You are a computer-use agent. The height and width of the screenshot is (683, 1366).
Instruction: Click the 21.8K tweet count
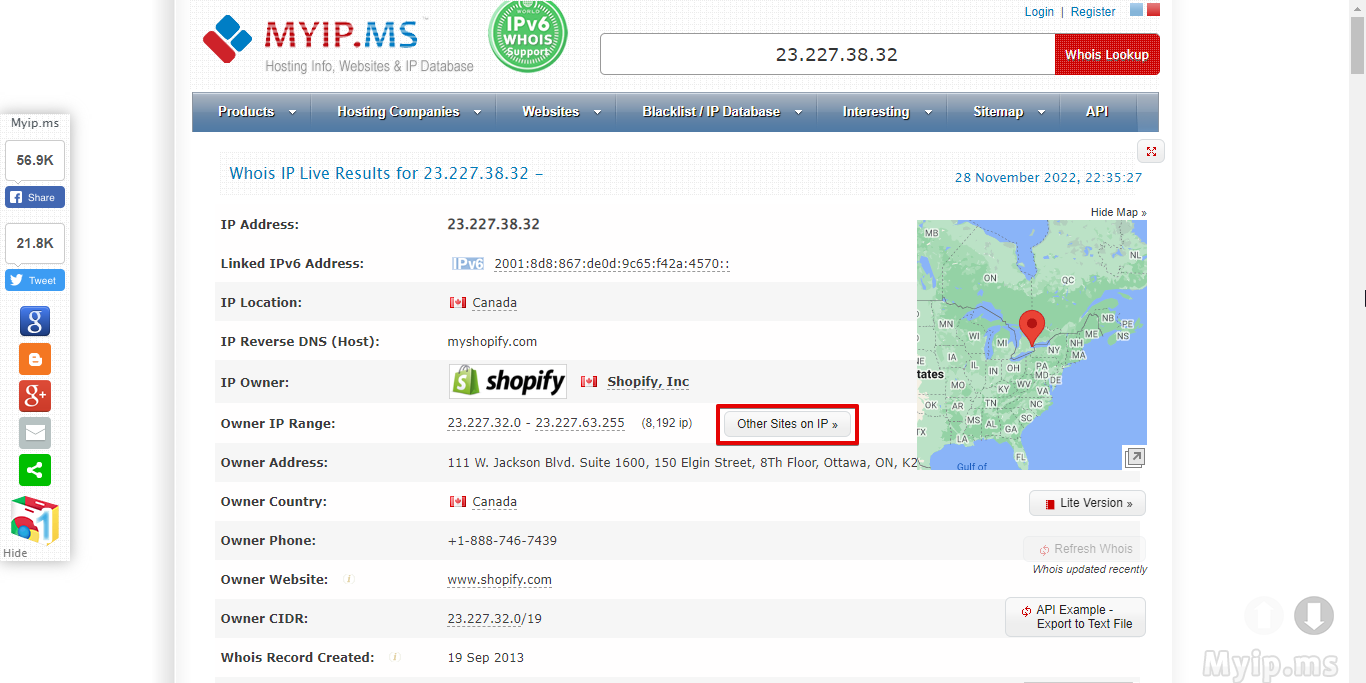[x=35, y=243]
